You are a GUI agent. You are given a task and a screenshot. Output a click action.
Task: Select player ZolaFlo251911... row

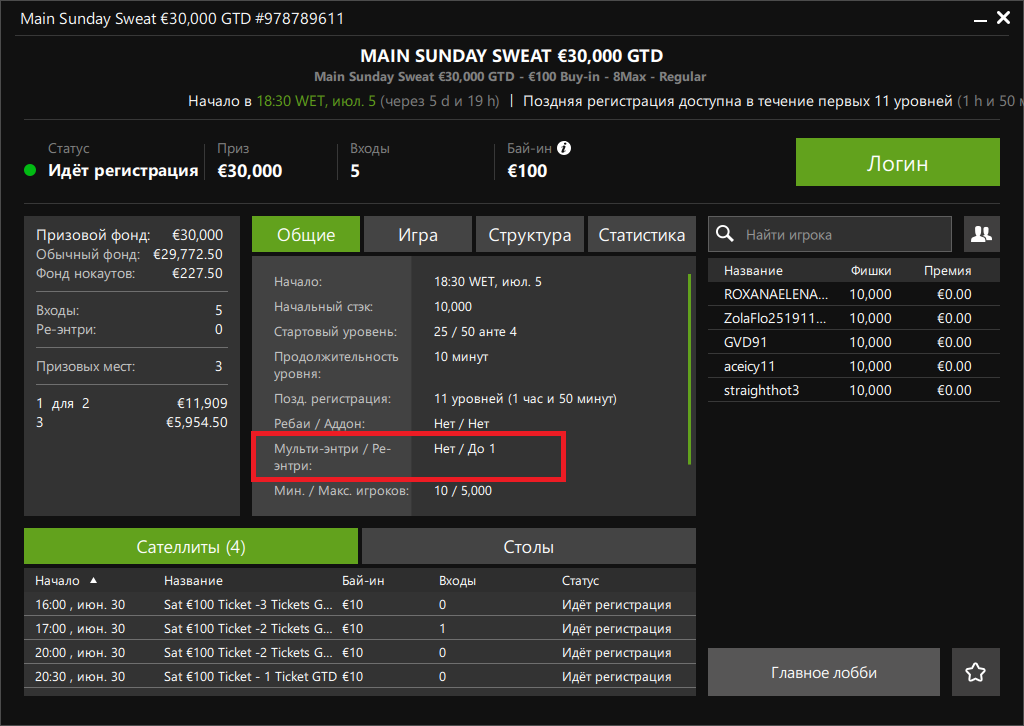click(x=854, y=318)
